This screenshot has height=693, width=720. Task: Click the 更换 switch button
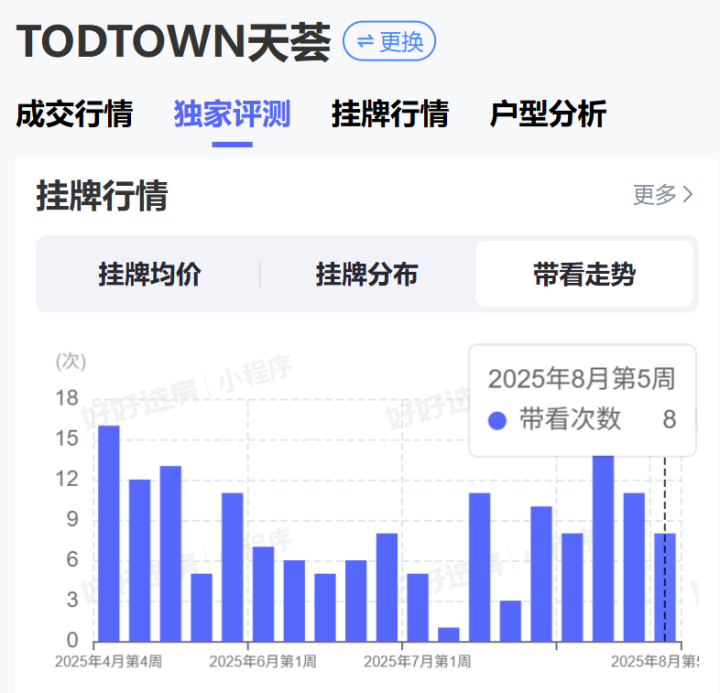[389, 41]
